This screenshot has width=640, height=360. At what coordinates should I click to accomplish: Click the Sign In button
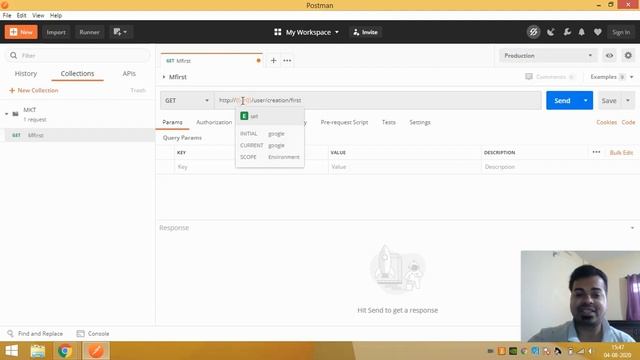coord(621,32)
